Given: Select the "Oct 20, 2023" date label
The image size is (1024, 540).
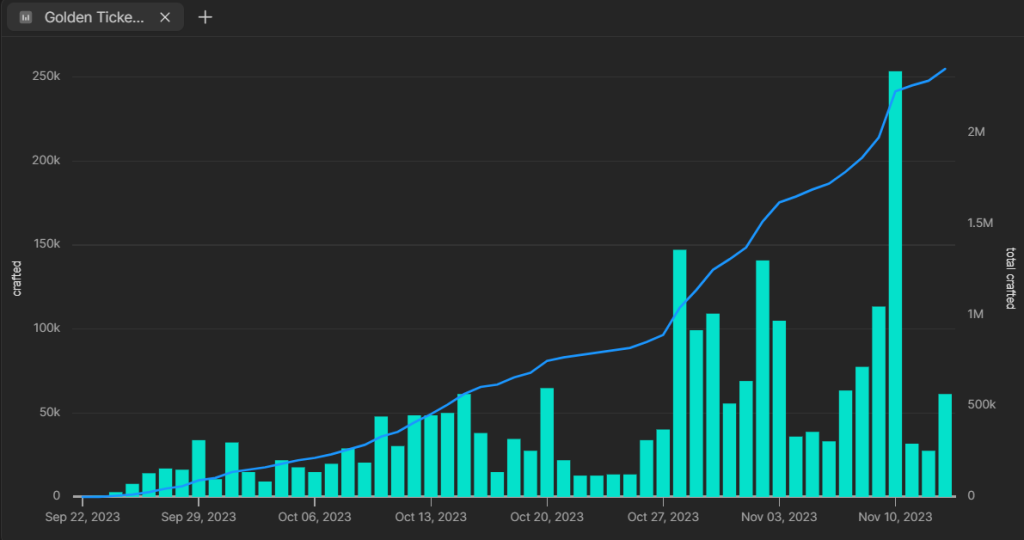Looking at the screenshot, I should pyautogui.click(x=546, y=517).
